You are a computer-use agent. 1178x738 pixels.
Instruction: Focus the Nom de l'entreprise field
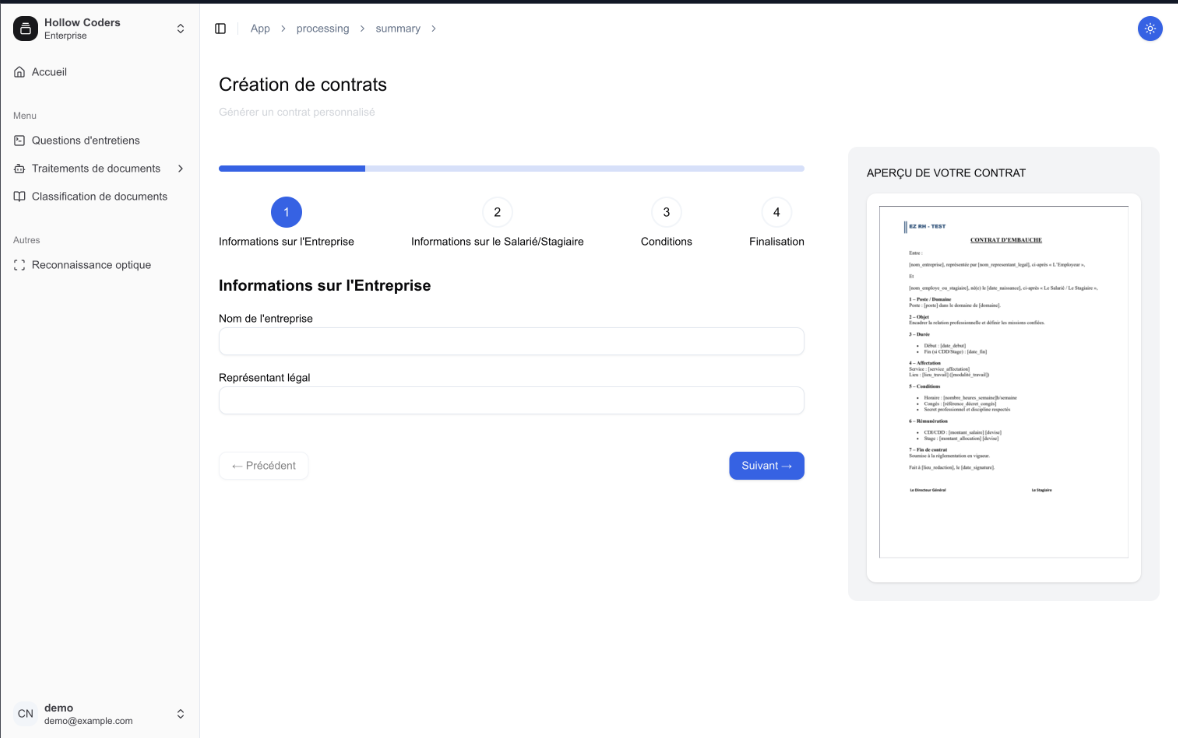click(x=511, y=341)
